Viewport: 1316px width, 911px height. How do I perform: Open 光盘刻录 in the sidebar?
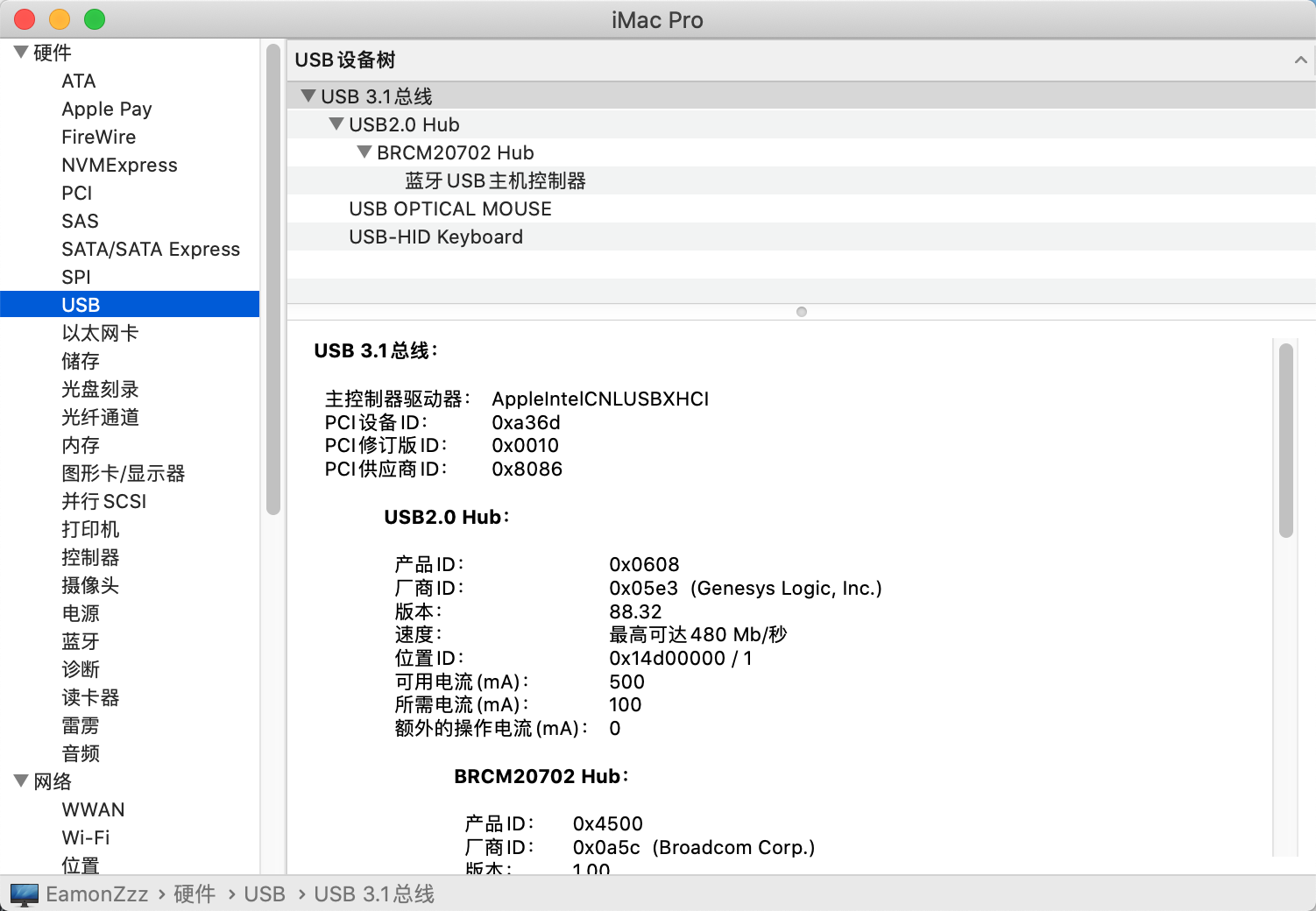pos(100,389)
